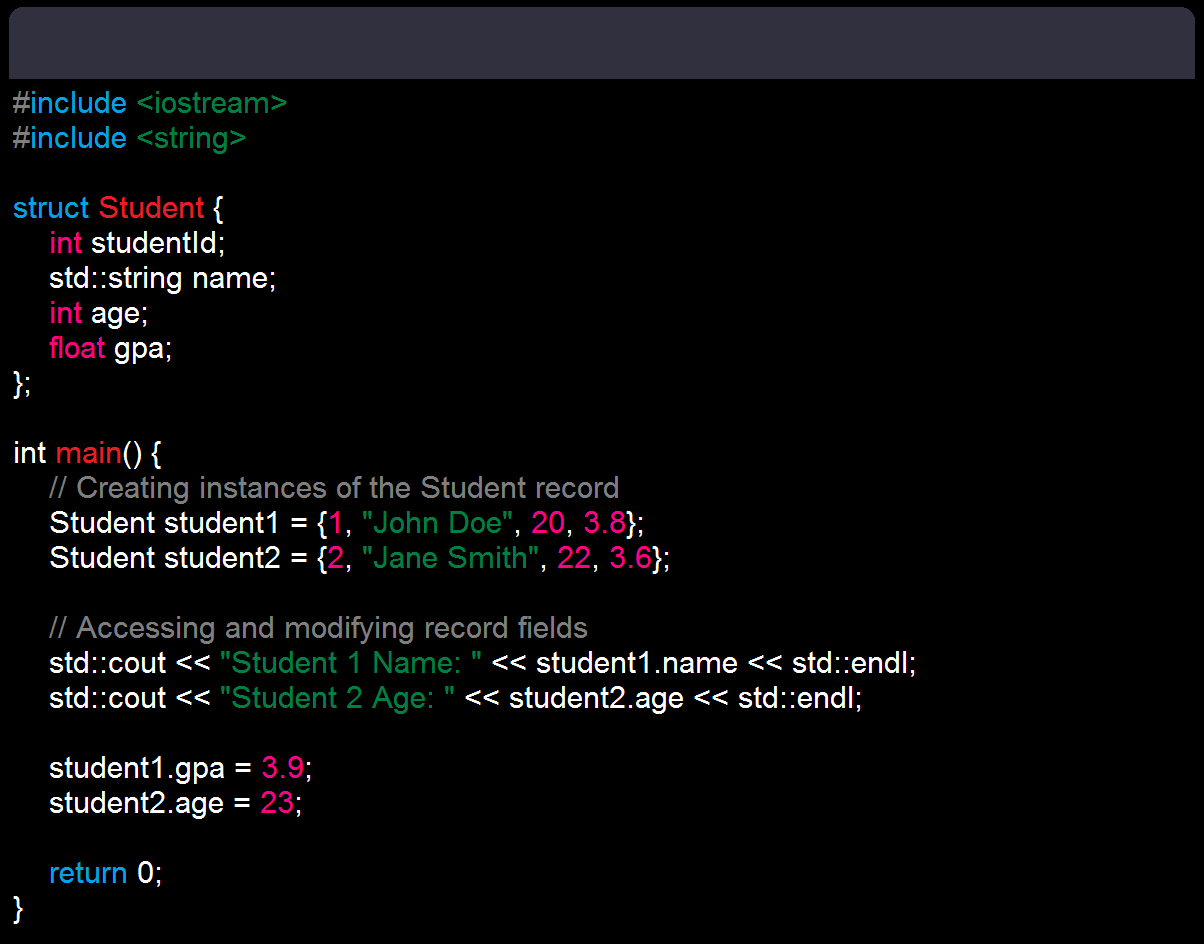Click the 3.6 gpa value
The width and height of the screenshot is (1204, 944).
coord(630,558)
